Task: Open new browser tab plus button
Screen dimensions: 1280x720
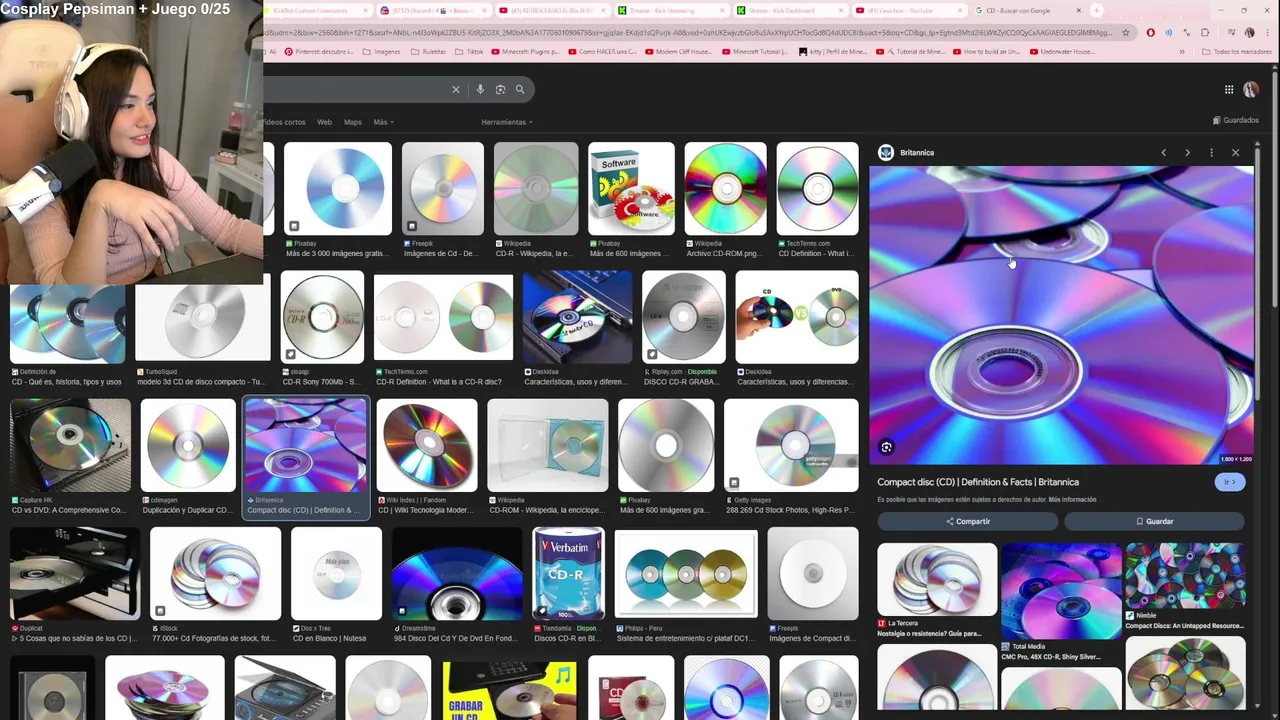Action: (1097, 10)
